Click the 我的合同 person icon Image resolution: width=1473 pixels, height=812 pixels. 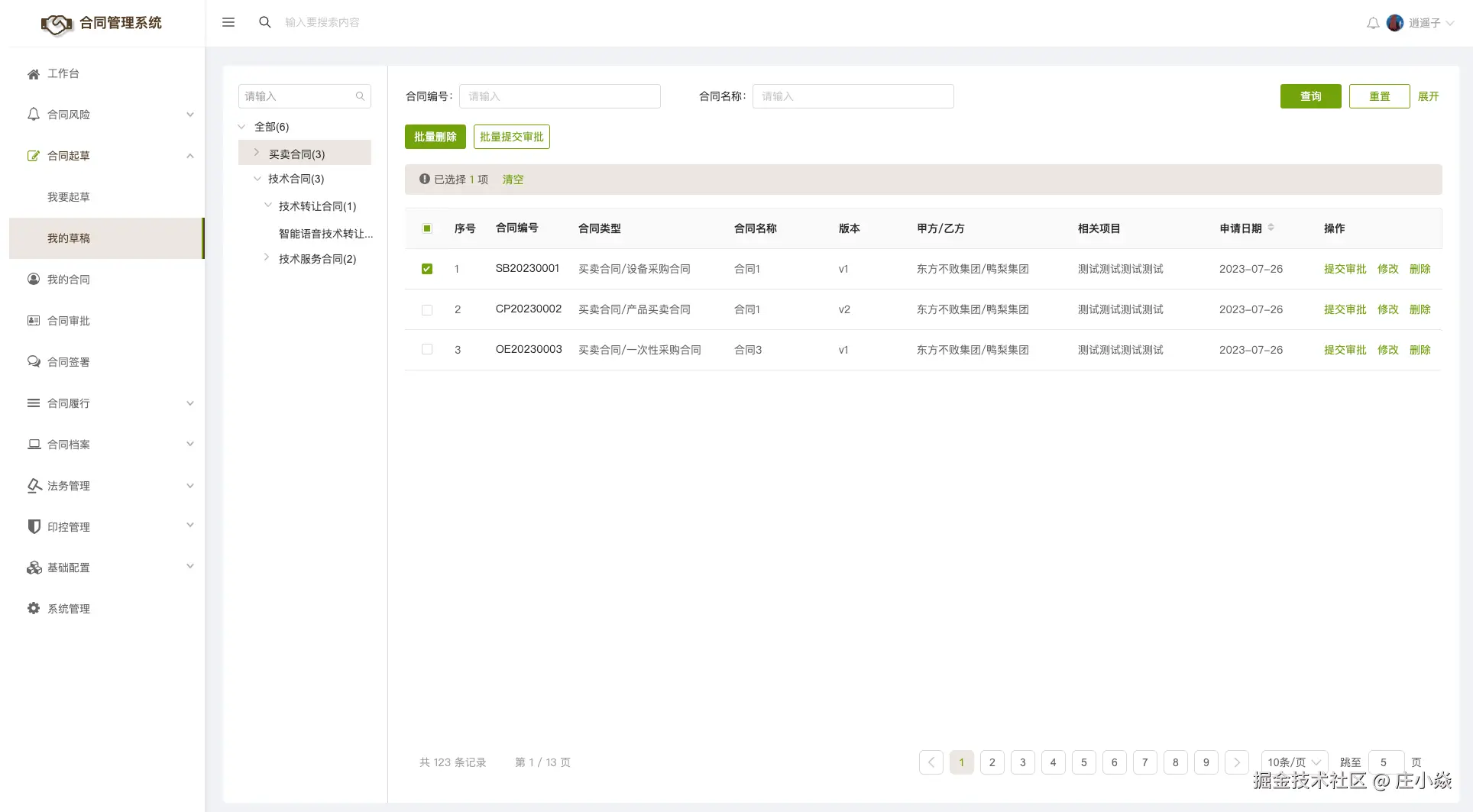point(34,280)
